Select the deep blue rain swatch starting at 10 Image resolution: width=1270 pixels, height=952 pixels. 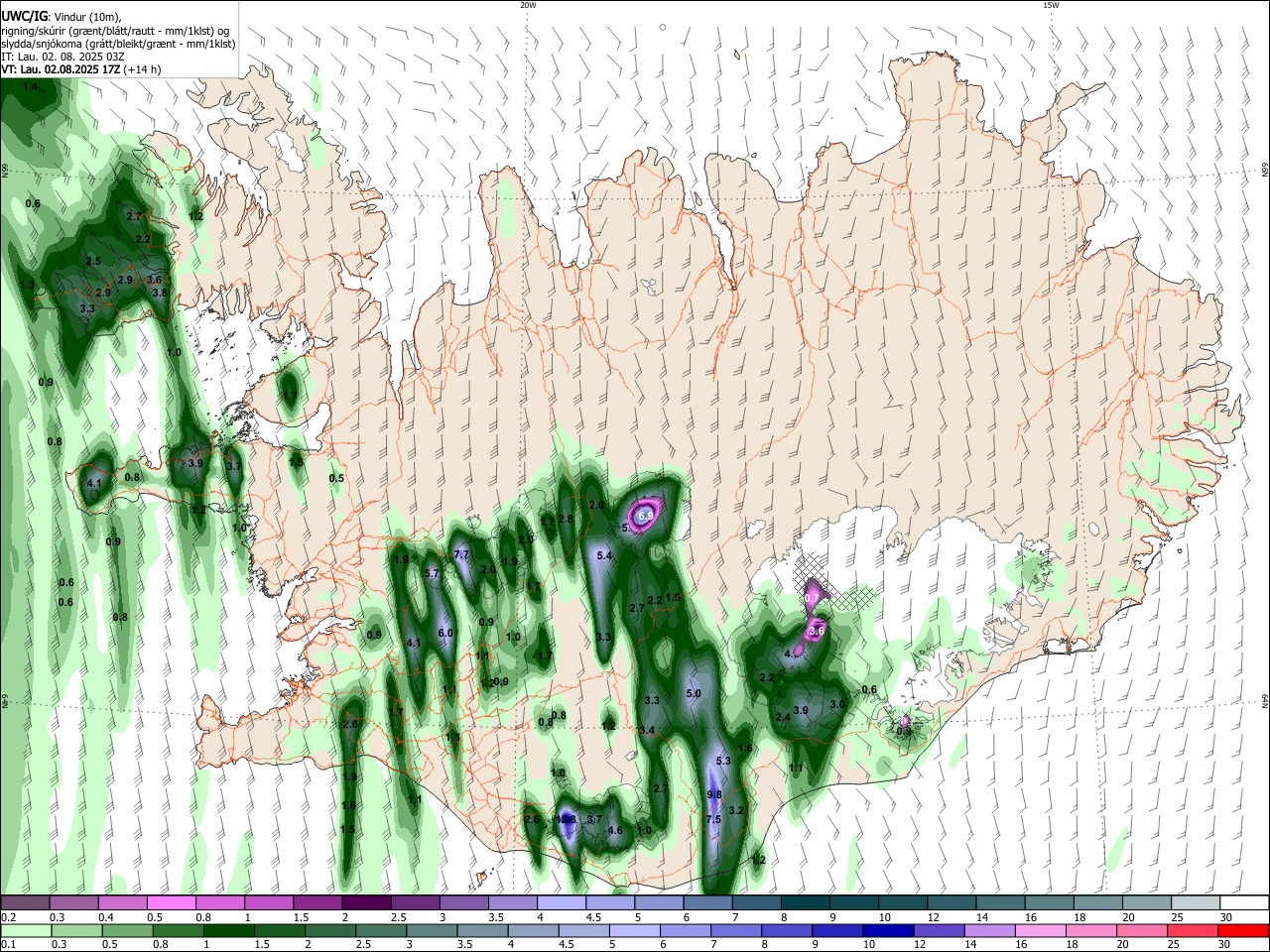pyautogui.click(x=886, y=931)
